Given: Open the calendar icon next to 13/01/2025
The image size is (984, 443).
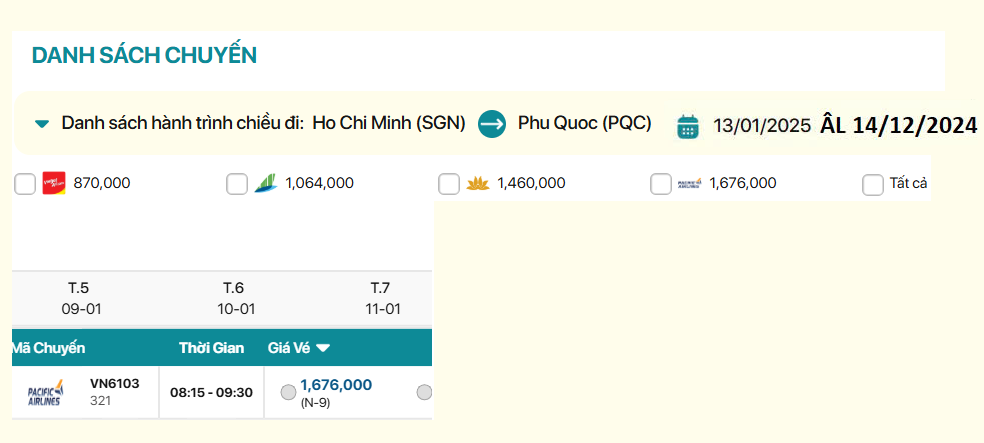Looking at the screenshot, I should (687, 125).
